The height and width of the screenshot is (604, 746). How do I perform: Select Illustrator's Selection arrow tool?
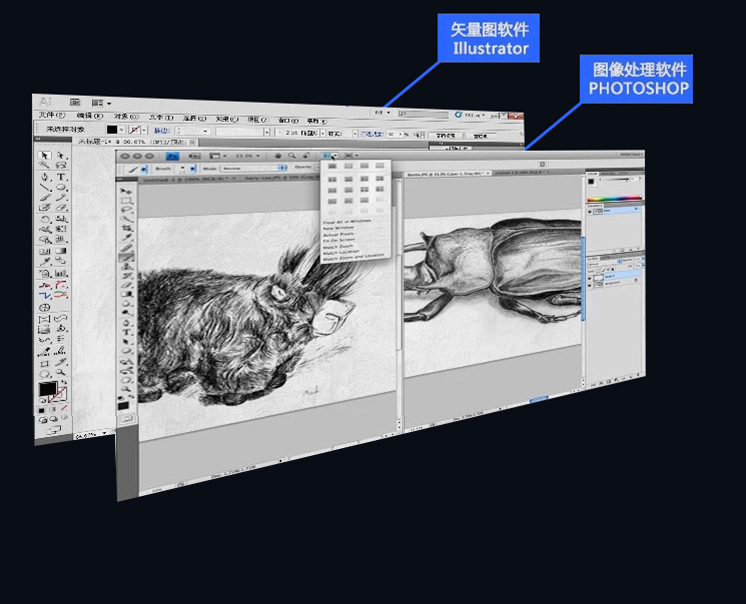point(45,155)
